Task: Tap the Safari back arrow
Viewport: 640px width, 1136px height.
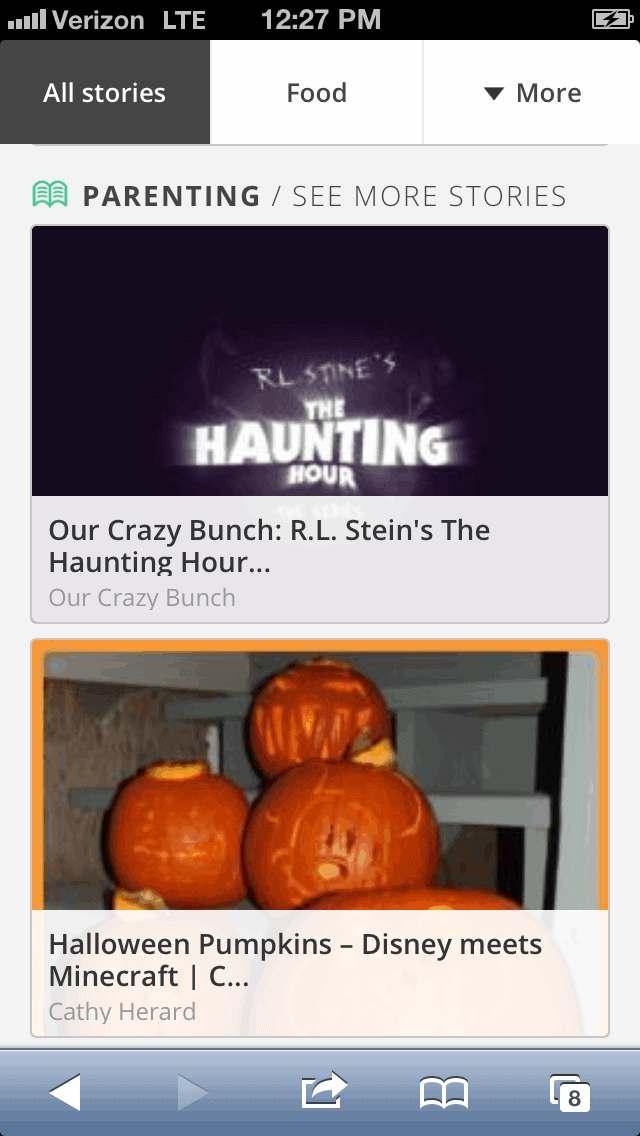Action: [65, 1093]
